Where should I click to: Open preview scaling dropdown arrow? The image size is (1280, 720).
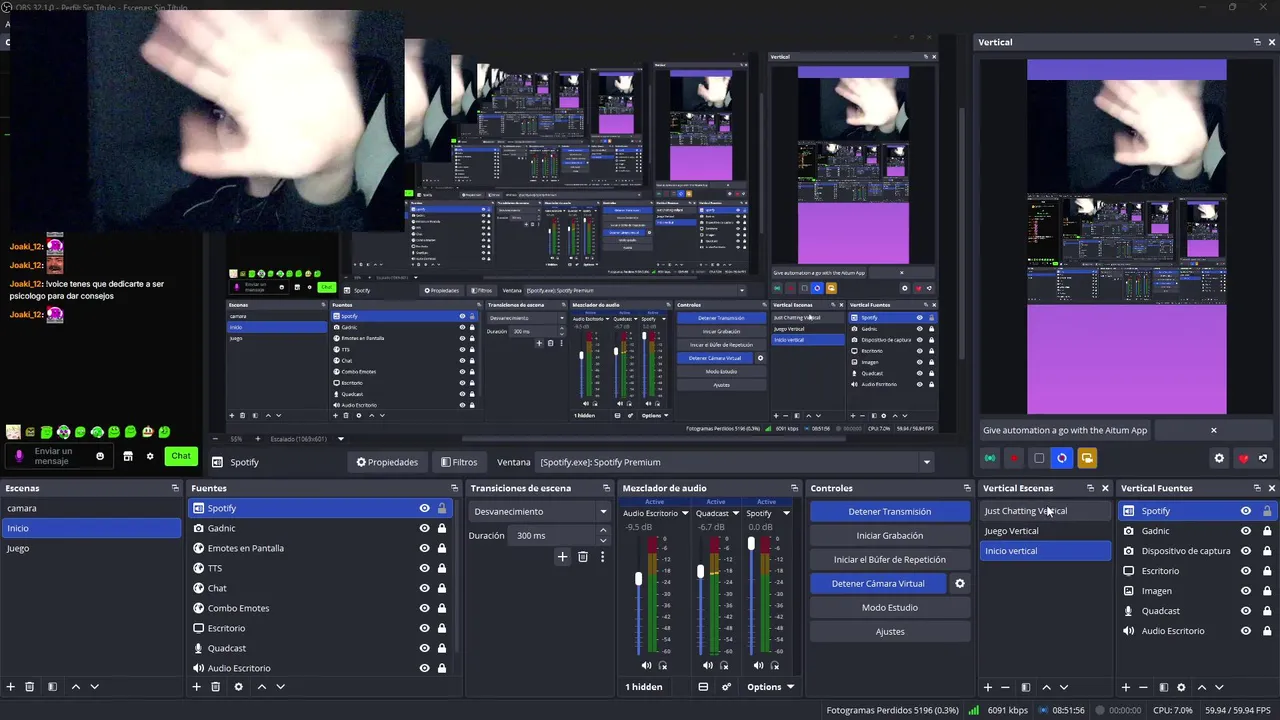[x=340, y=438]
